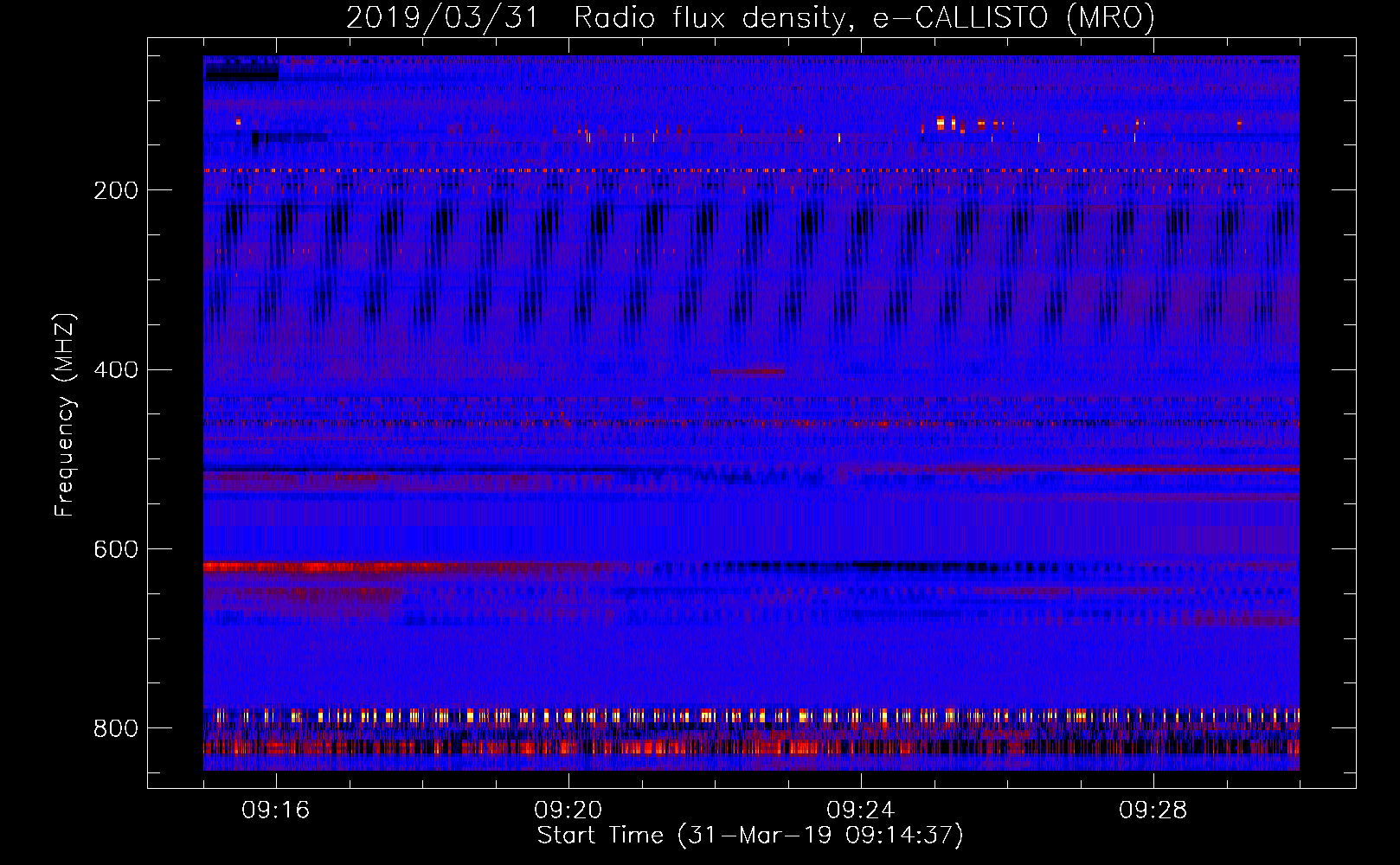Click the 09:24 time tick label

(861, 811)
